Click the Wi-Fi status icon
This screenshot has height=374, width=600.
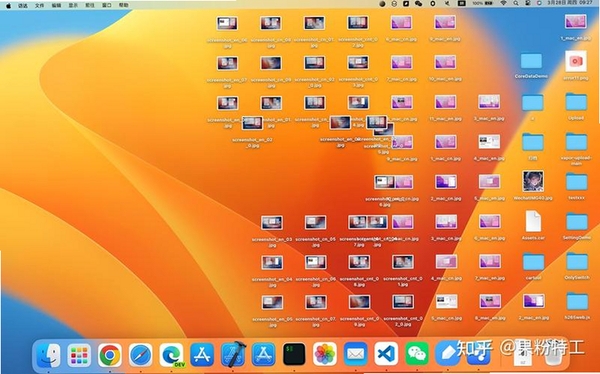[504, 3]
